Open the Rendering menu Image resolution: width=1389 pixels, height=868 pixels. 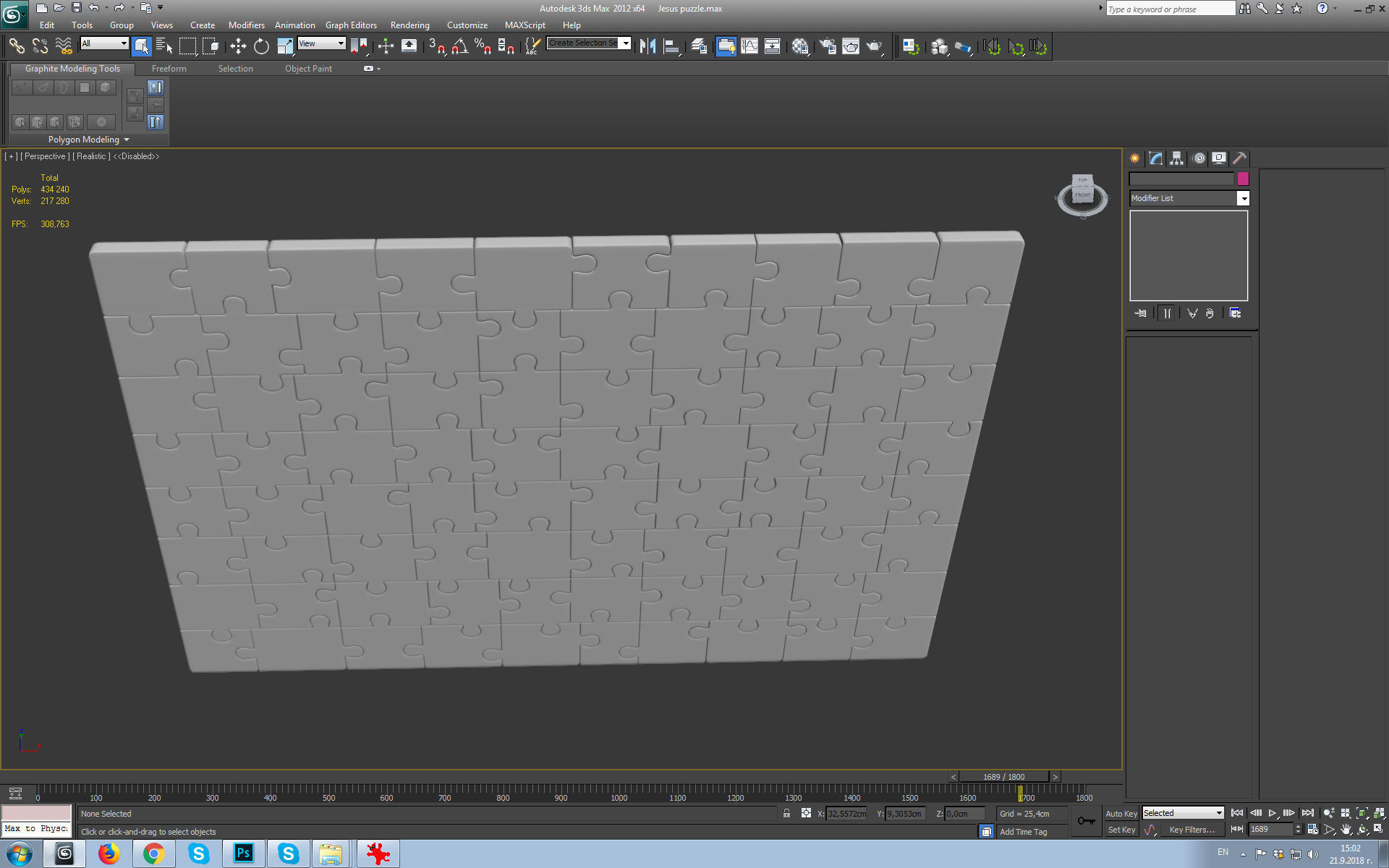pos(409,25)
